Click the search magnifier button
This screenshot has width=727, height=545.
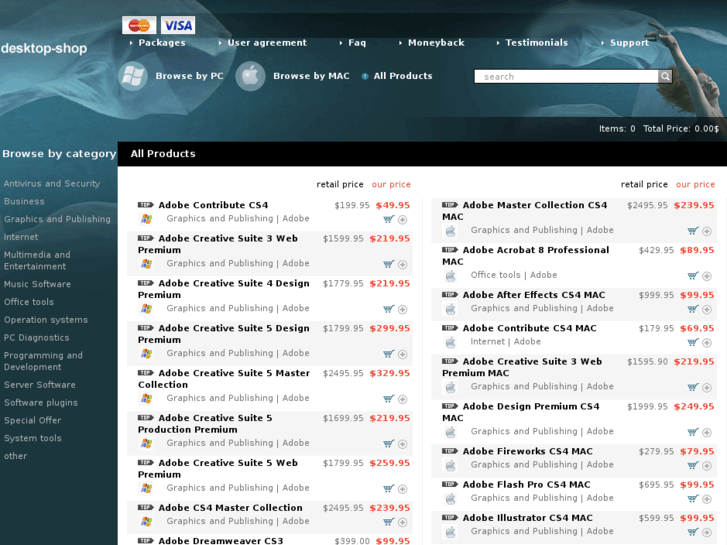665,76
